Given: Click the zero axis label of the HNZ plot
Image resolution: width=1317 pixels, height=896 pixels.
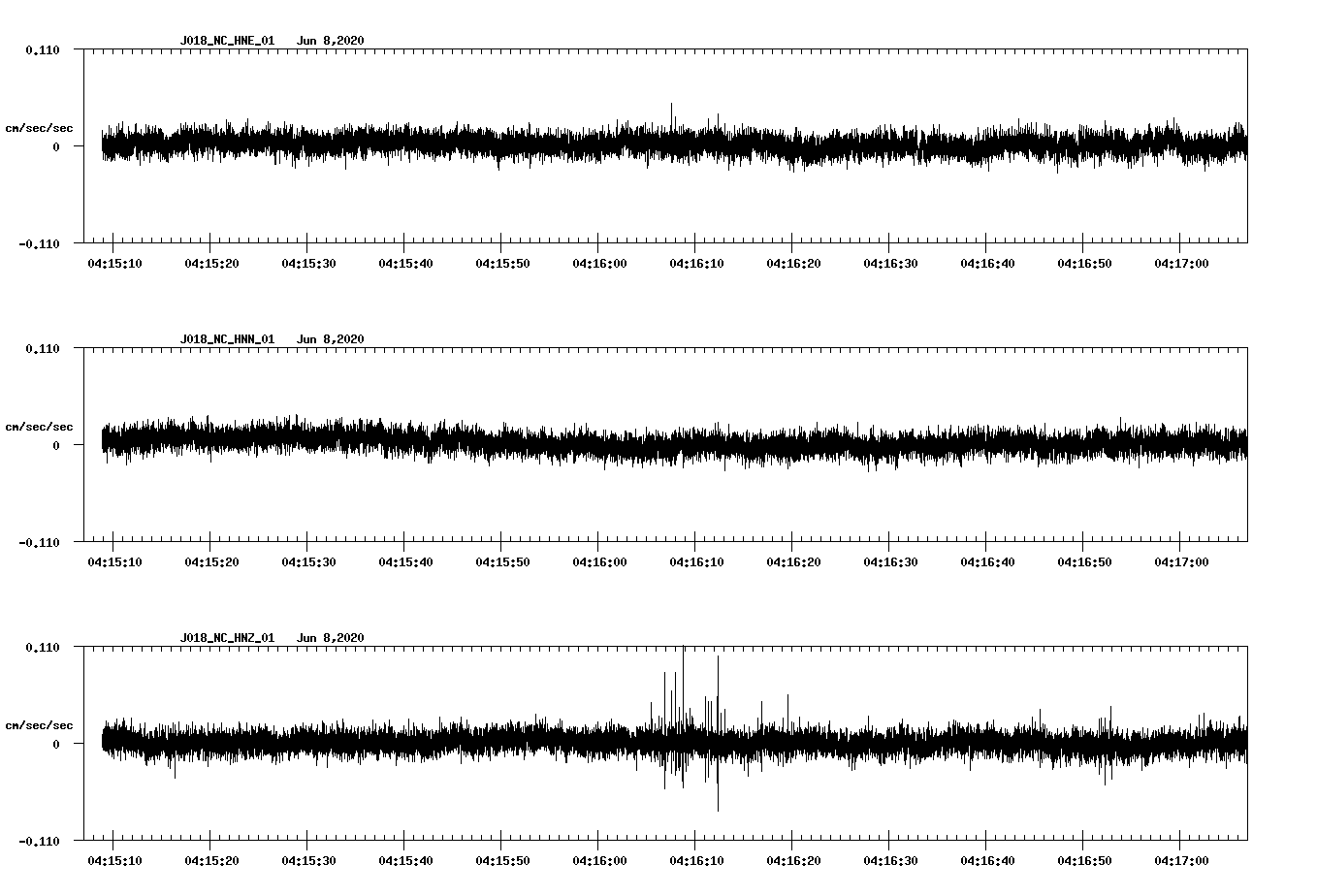Looking at the screenshot, I should click(x=56, y=744).
